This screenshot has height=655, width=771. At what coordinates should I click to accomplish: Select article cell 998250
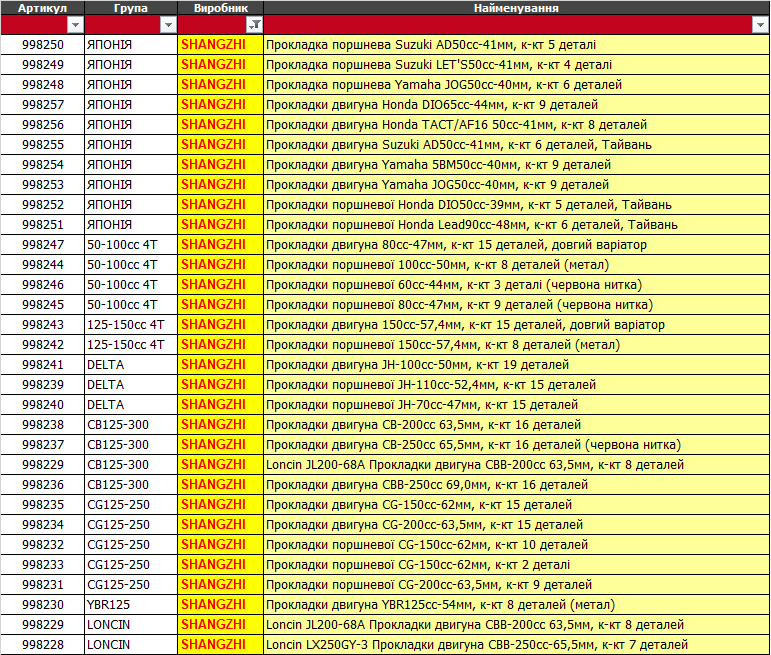[x=42, y=45]
